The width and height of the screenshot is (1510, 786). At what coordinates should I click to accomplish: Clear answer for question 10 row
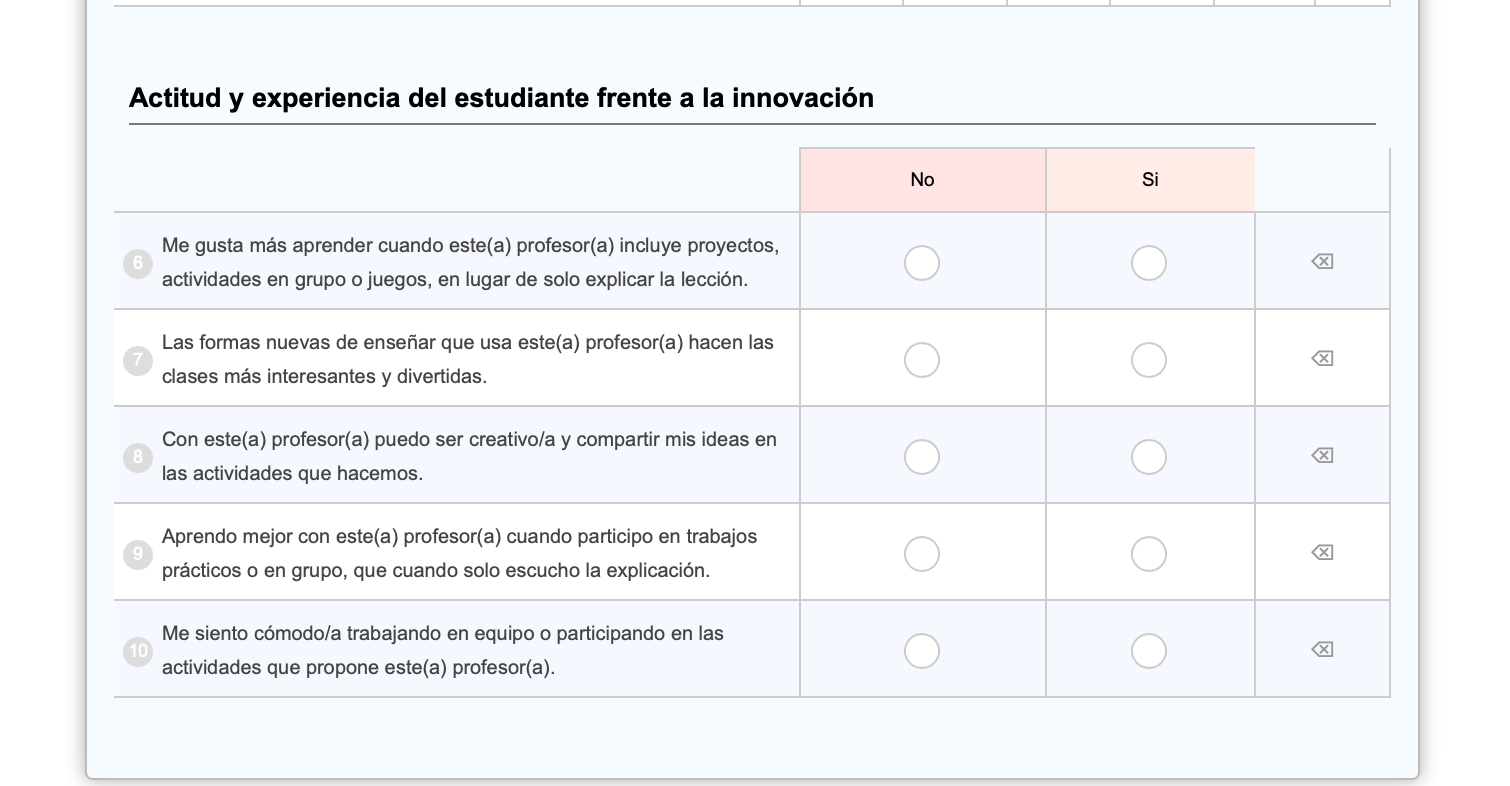click(1322, 650)
